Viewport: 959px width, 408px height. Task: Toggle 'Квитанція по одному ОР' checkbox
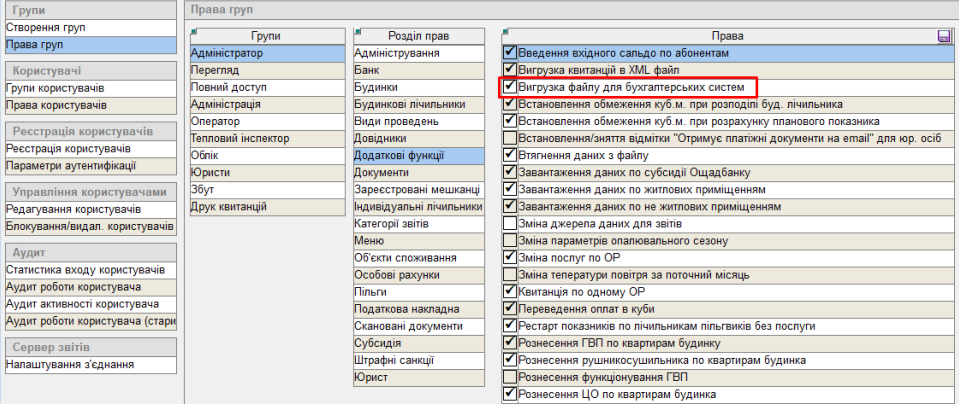[x=511, y=291]
